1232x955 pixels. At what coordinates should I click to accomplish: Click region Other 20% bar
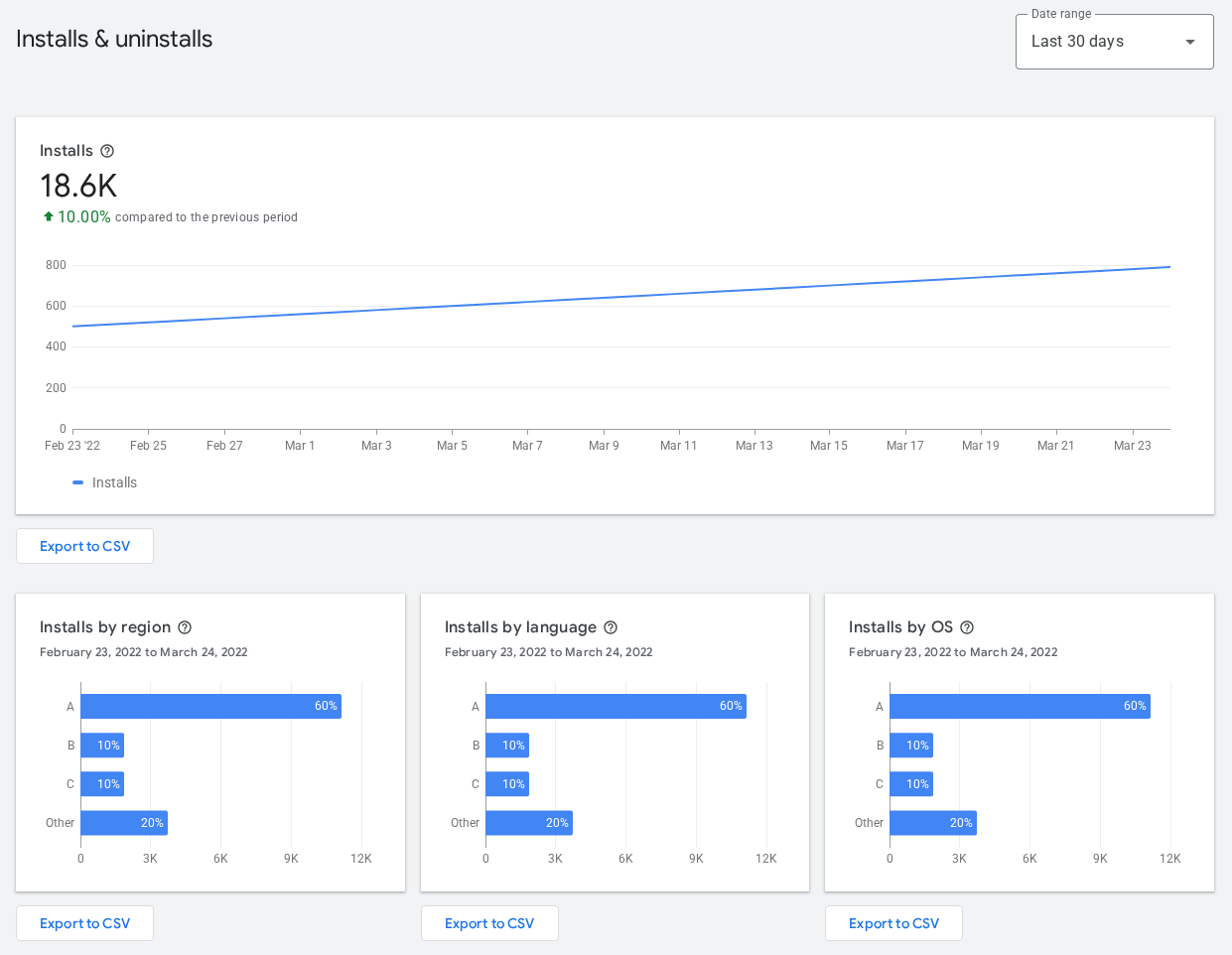(124, 822)
